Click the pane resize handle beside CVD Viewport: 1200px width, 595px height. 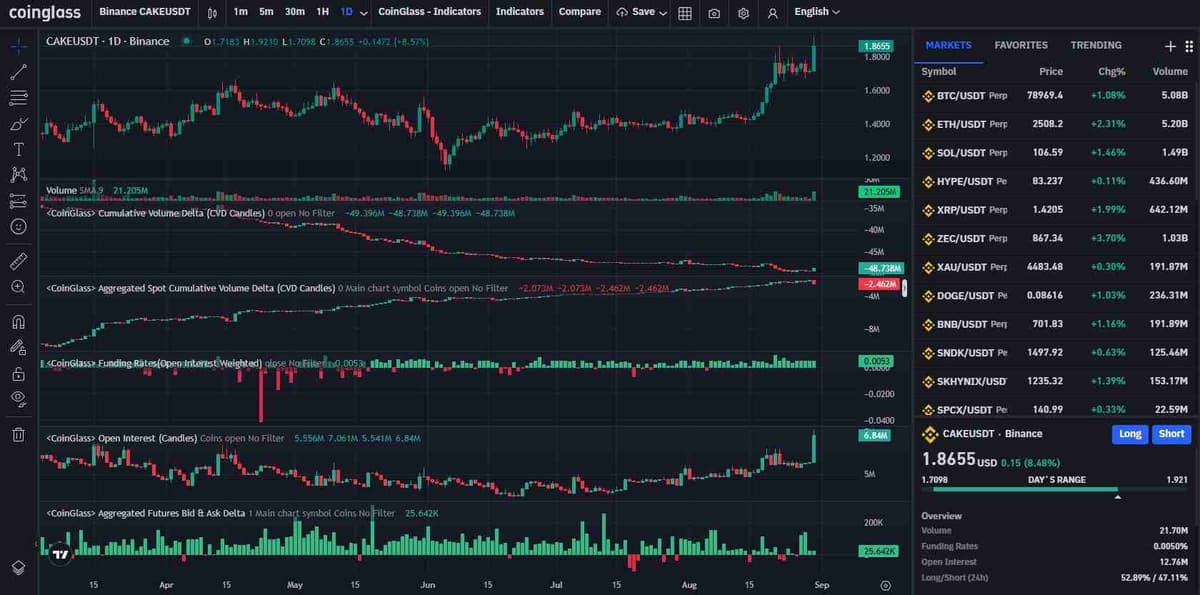[904, 288]
